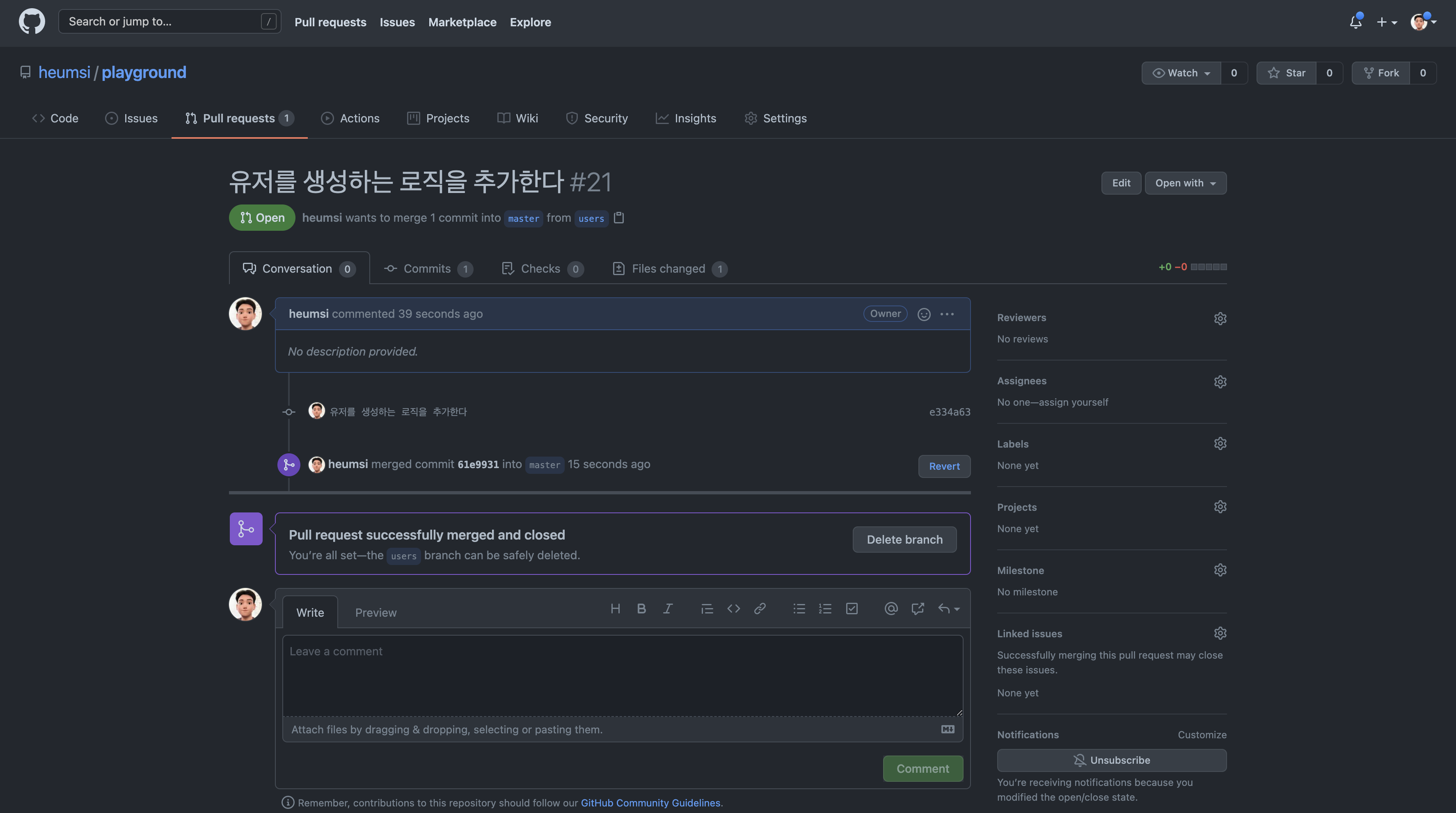Add a task list with the checkbox icon
Image resolution: width=1456 pixels, height=813 pixels.
(852, 609)
